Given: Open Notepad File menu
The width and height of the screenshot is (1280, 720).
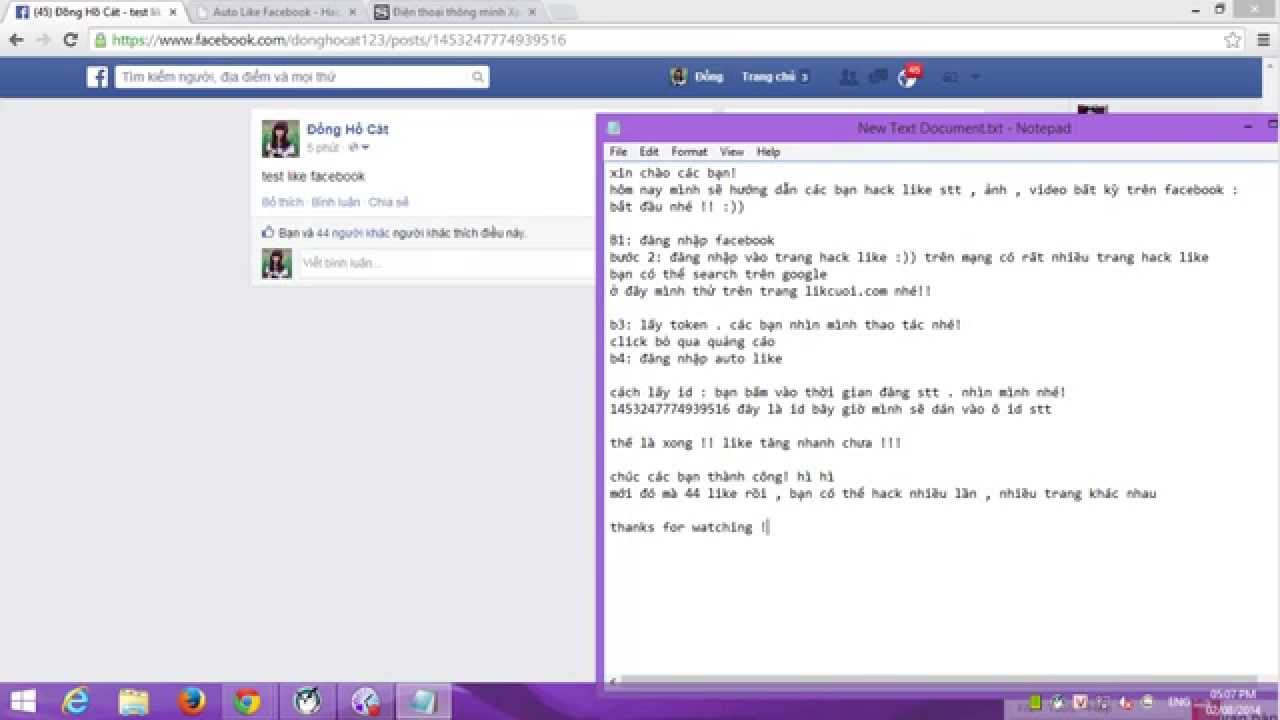Looking at the screenshot, I should tap(618, 152).
